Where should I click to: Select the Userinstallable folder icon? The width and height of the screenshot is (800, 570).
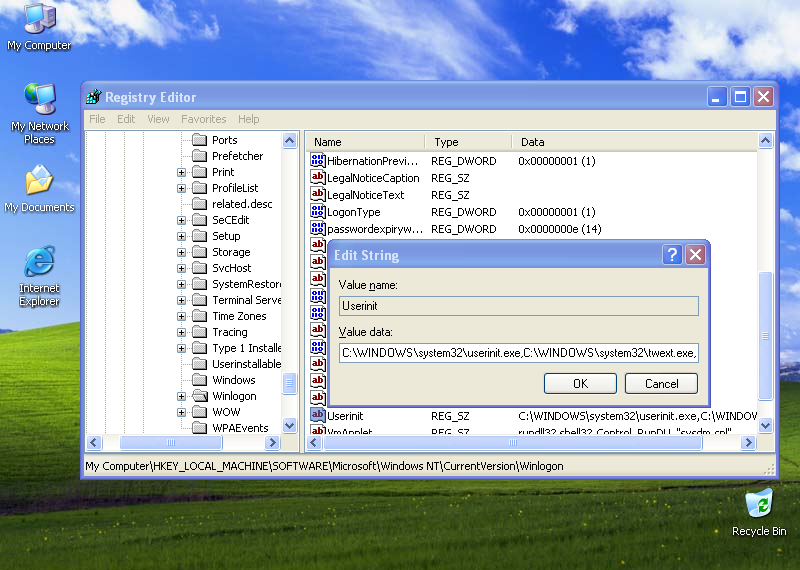pyautogui.click(x=199, y=364)
